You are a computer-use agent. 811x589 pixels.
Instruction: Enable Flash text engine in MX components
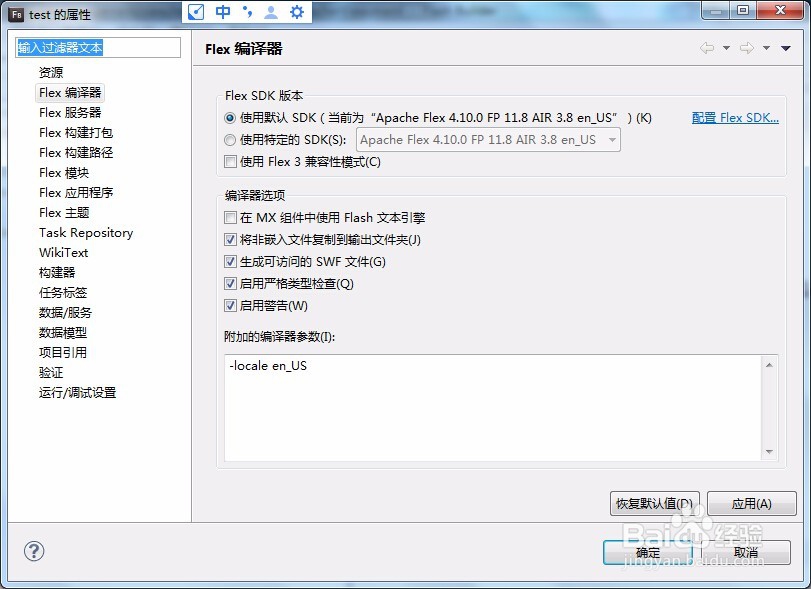tap(230, 218)
